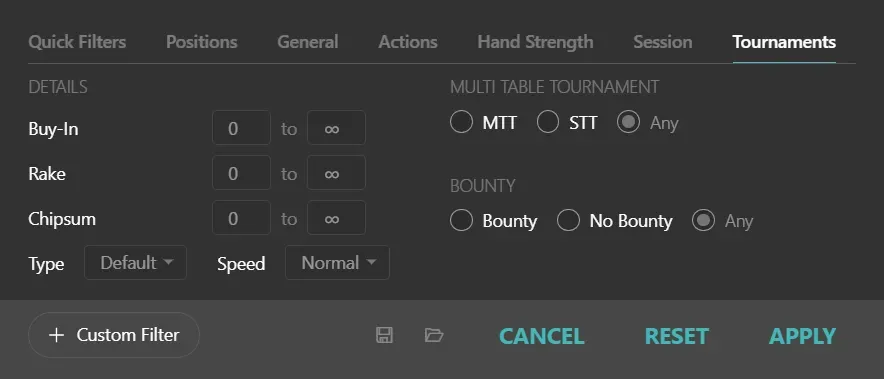Switch to the Session tab
The height and width of the screenshot is (379, 884).
point(662,42)
